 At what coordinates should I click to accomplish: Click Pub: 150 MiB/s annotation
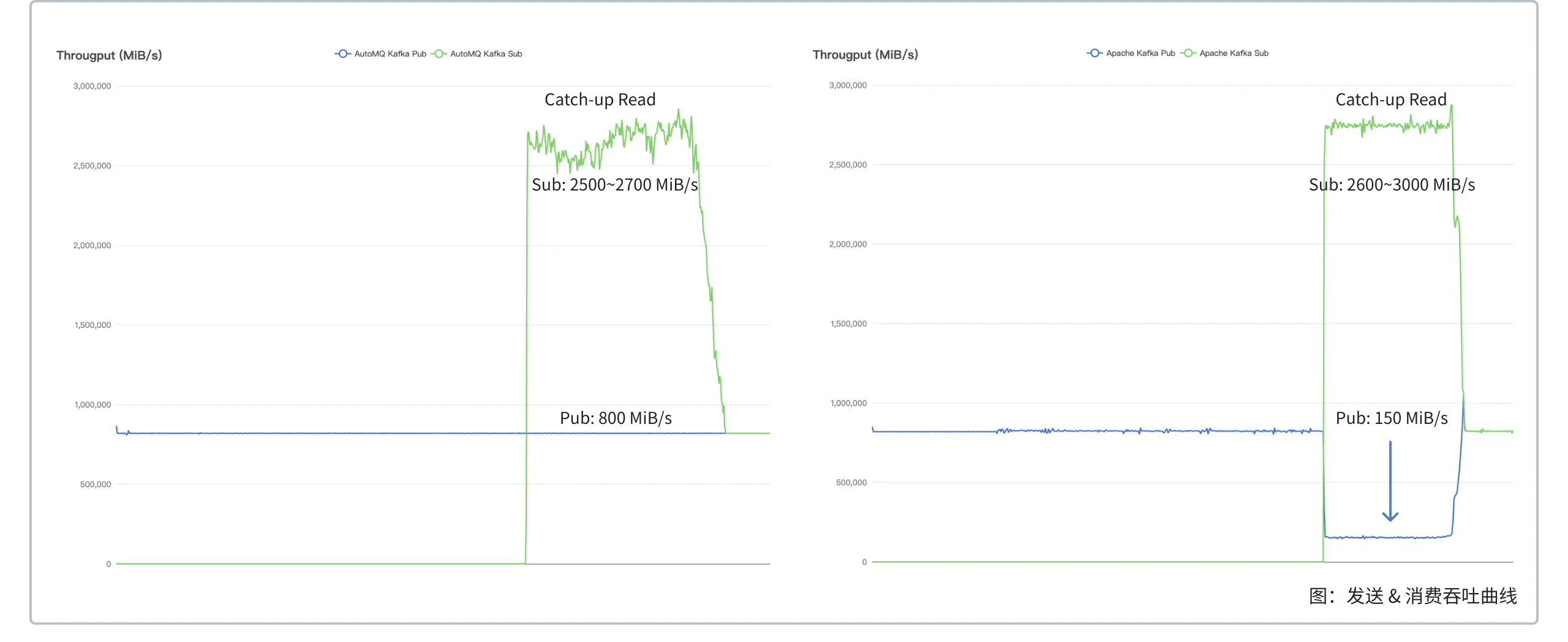(1392, 418)
